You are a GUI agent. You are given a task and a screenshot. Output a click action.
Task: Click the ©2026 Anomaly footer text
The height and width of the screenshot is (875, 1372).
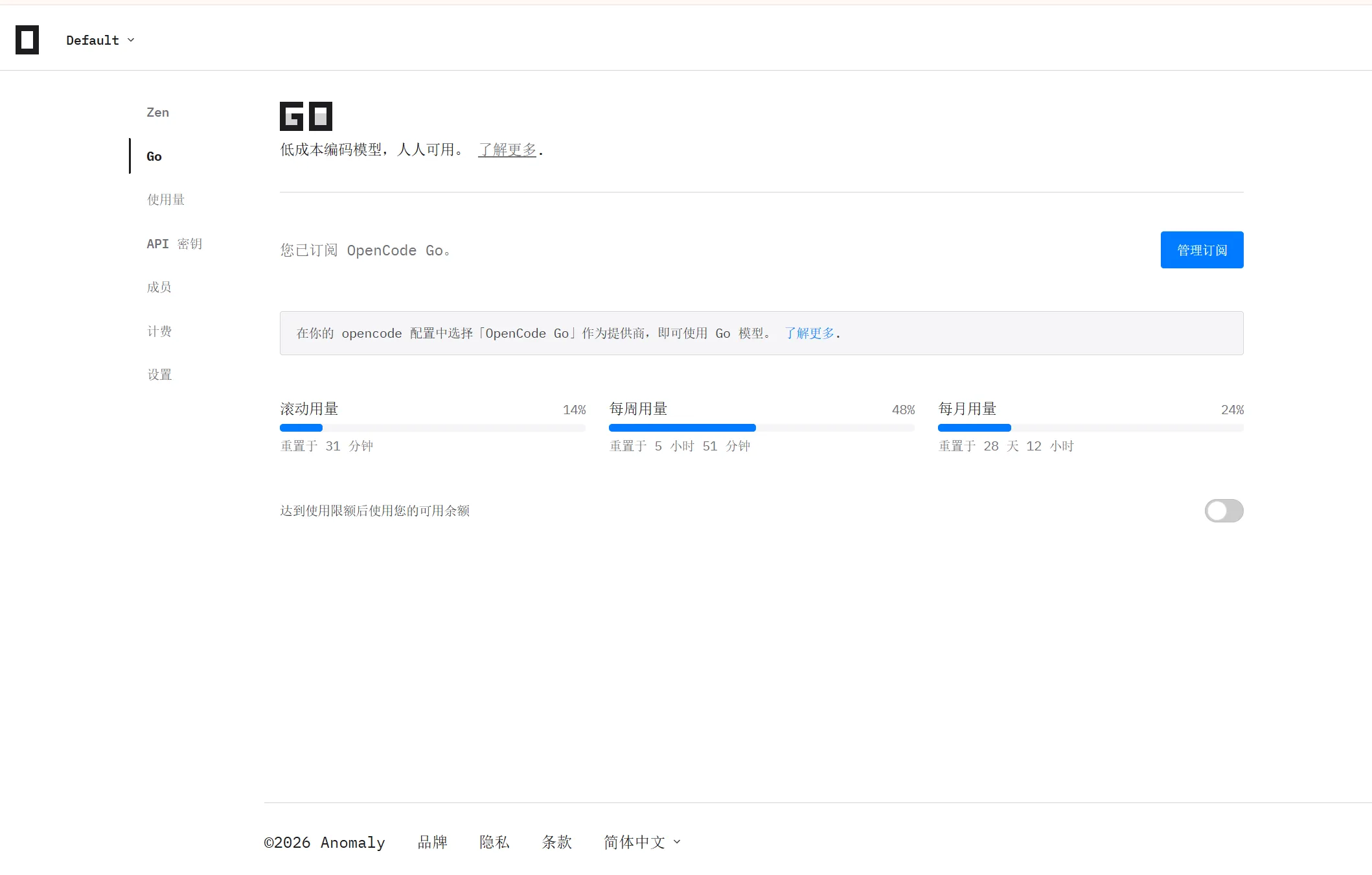325,842
